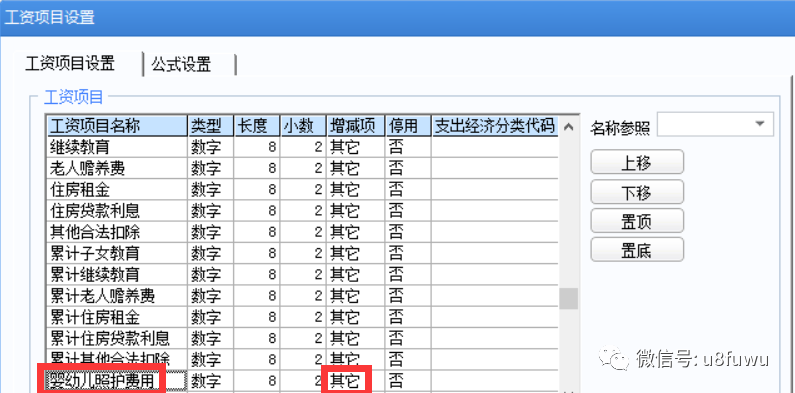Select the 累计子女教育 row

[x=303, y=253]
